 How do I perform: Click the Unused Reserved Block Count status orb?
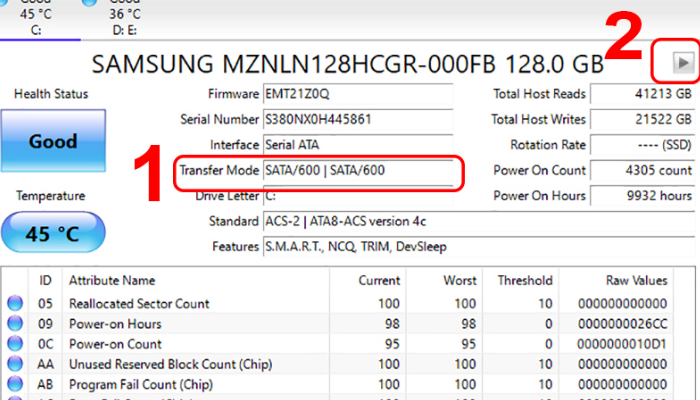(x=15, y=365)
